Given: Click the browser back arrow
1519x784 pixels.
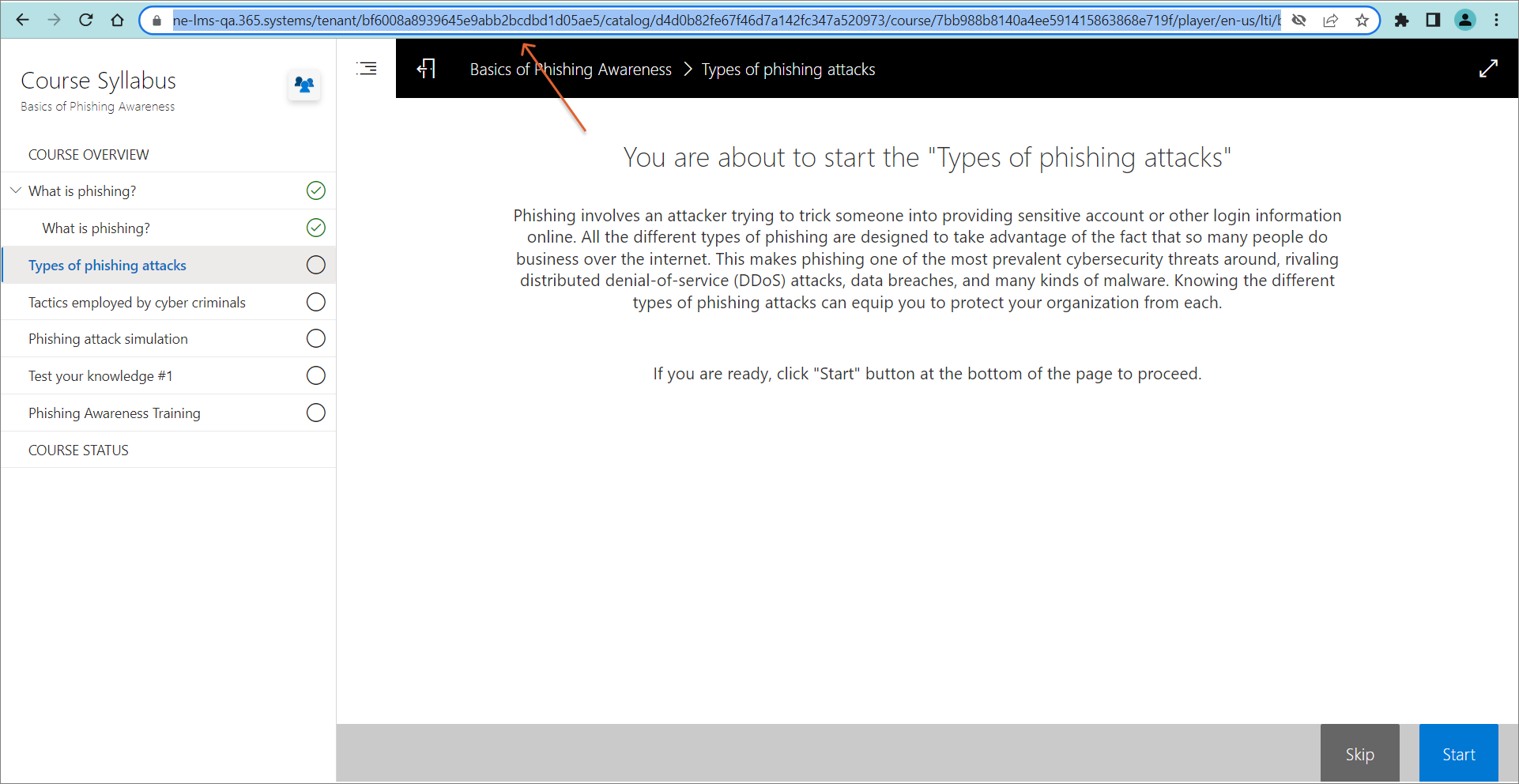Looking at the screenshot, I should pos(22,21).
